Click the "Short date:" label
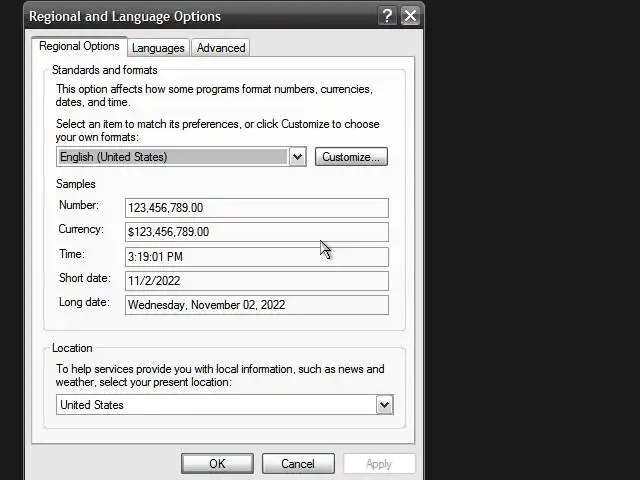The width and height of the screenshot is (640, 480). coord(85,278)
